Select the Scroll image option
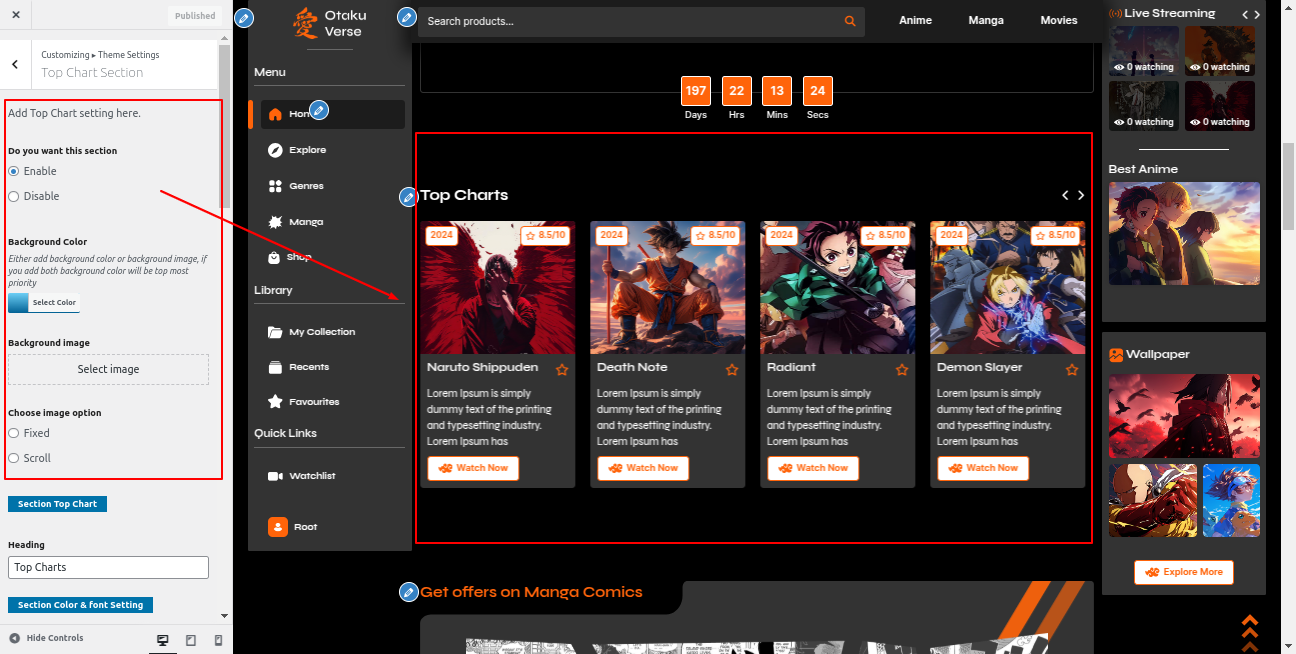This screenshot has width=1296, height=654. [x=14, y=458]
